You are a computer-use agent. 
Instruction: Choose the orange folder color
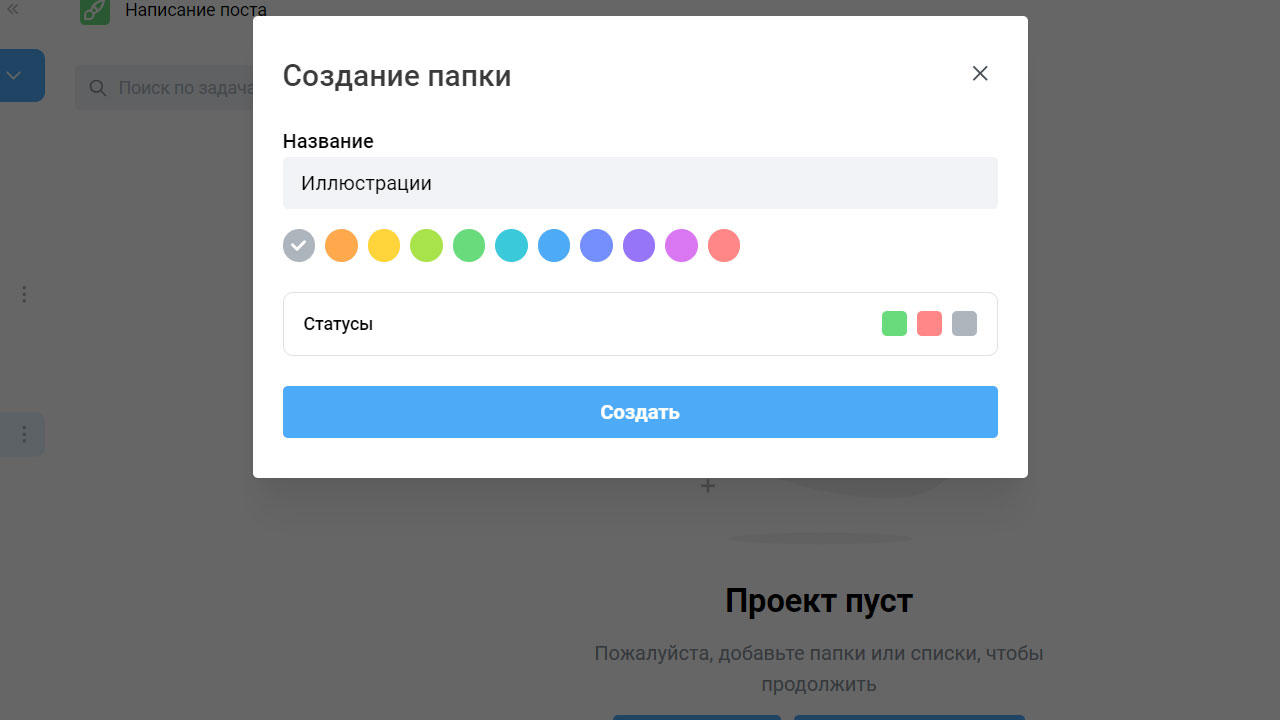pos(341,246)
